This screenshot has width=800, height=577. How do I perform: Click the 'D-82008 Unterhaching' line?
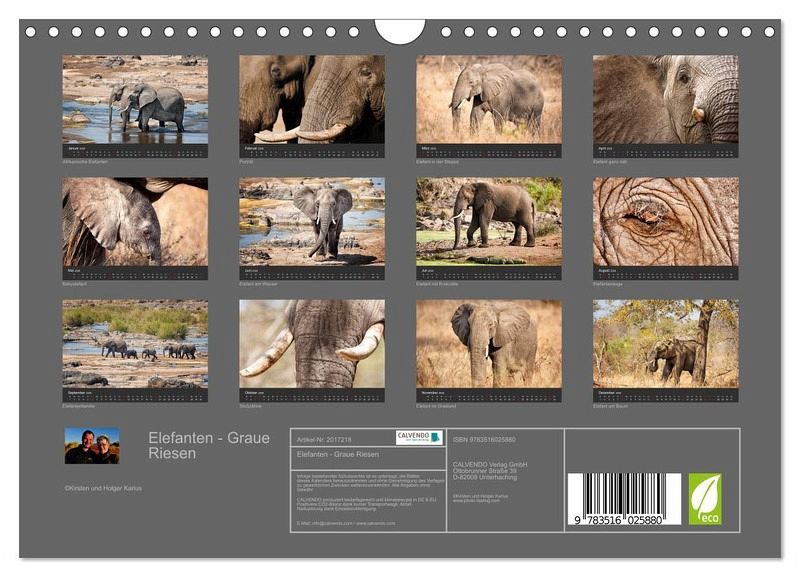click(485, 477)
